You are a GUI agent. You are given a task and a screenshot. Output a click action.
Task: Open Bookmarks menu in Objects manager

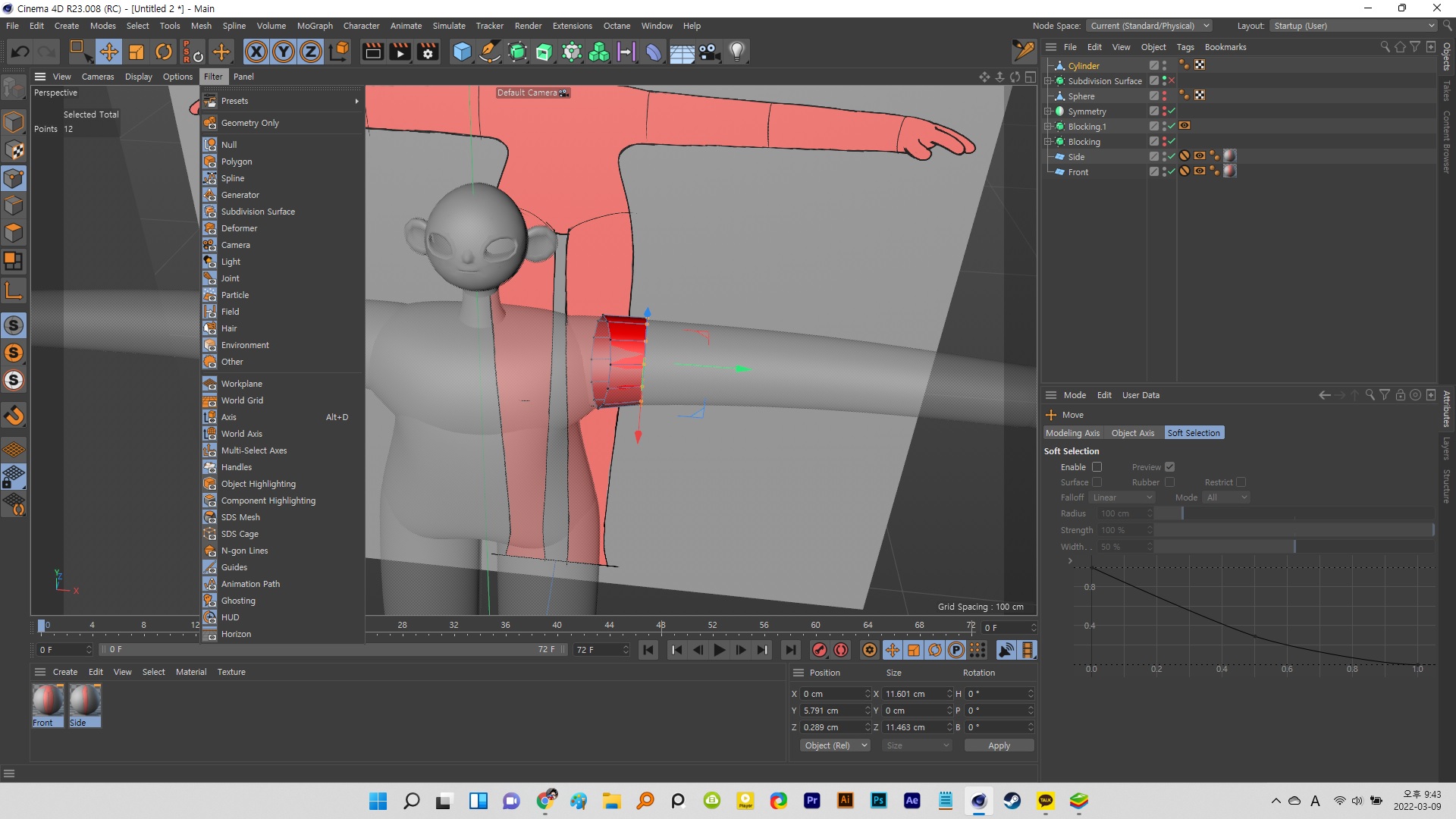(x=1225, y=47)
